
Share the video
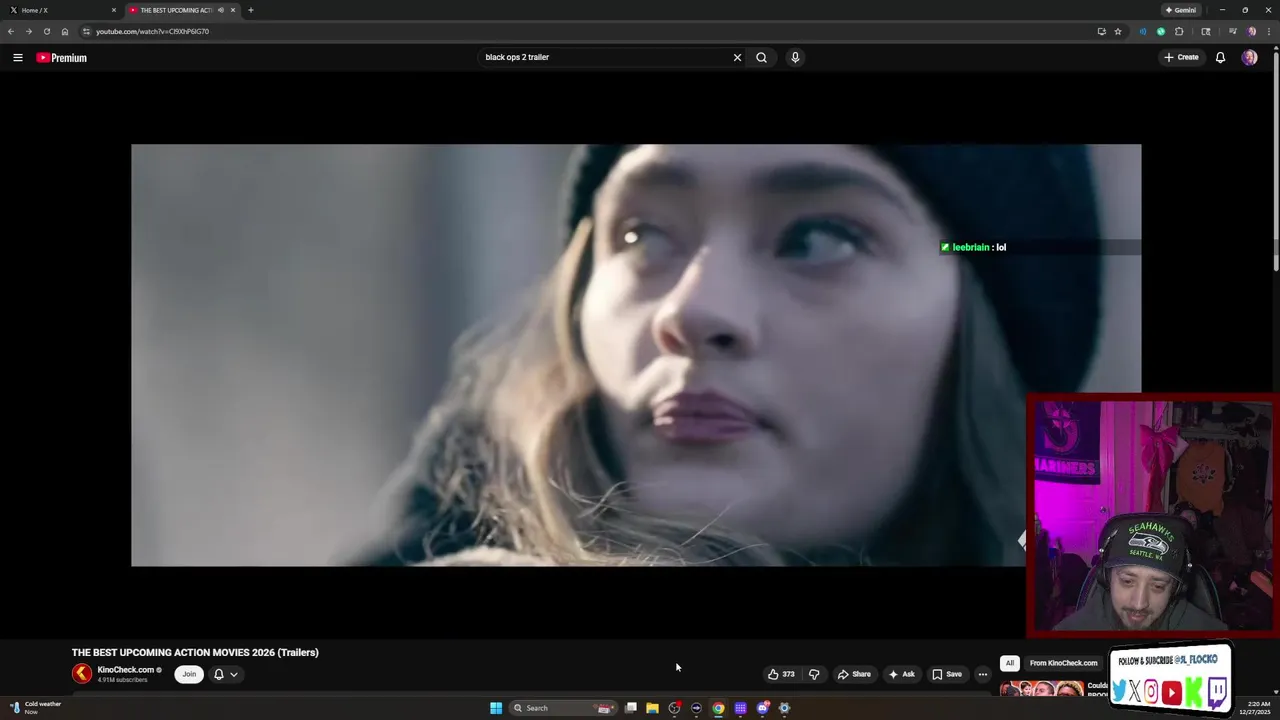point(854,674)
